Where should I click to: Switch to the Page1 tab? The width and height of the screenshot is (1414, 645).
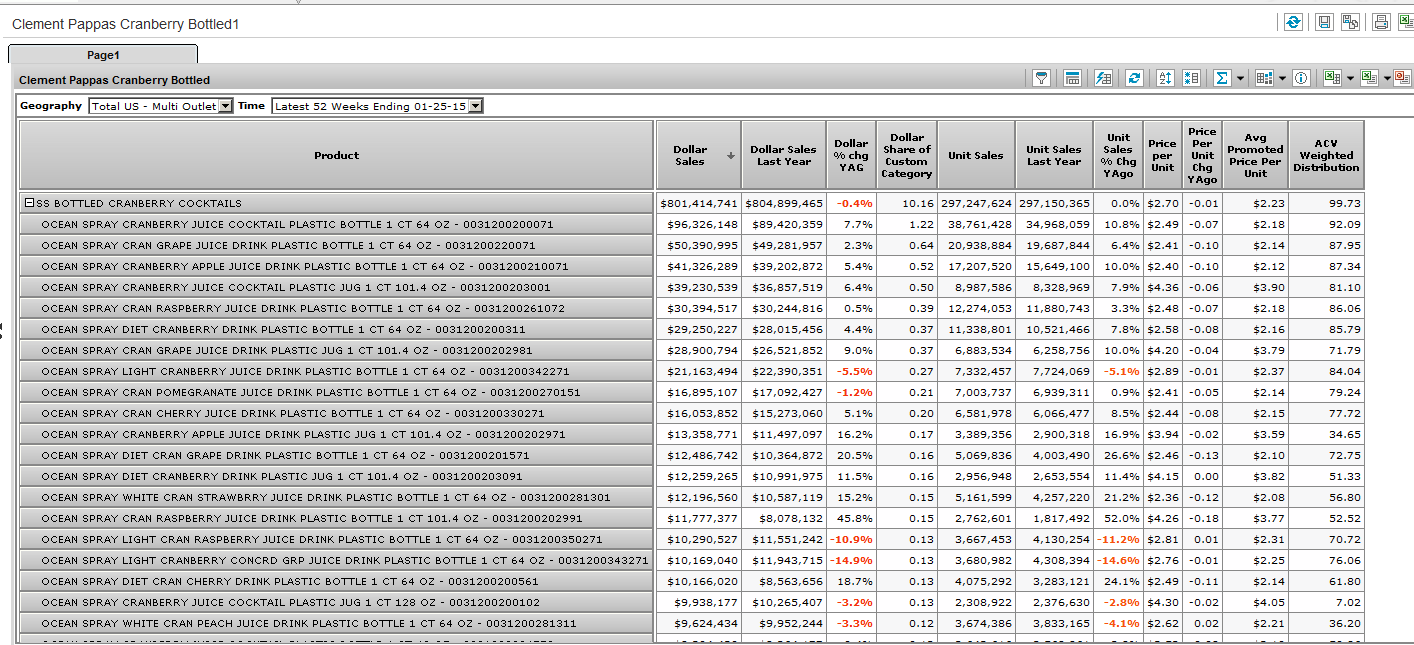point(103,55)
